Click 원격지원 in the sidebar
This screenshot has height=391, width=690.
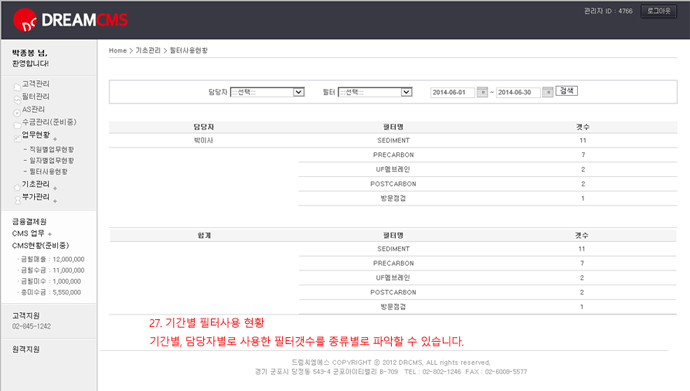point(26,349)
